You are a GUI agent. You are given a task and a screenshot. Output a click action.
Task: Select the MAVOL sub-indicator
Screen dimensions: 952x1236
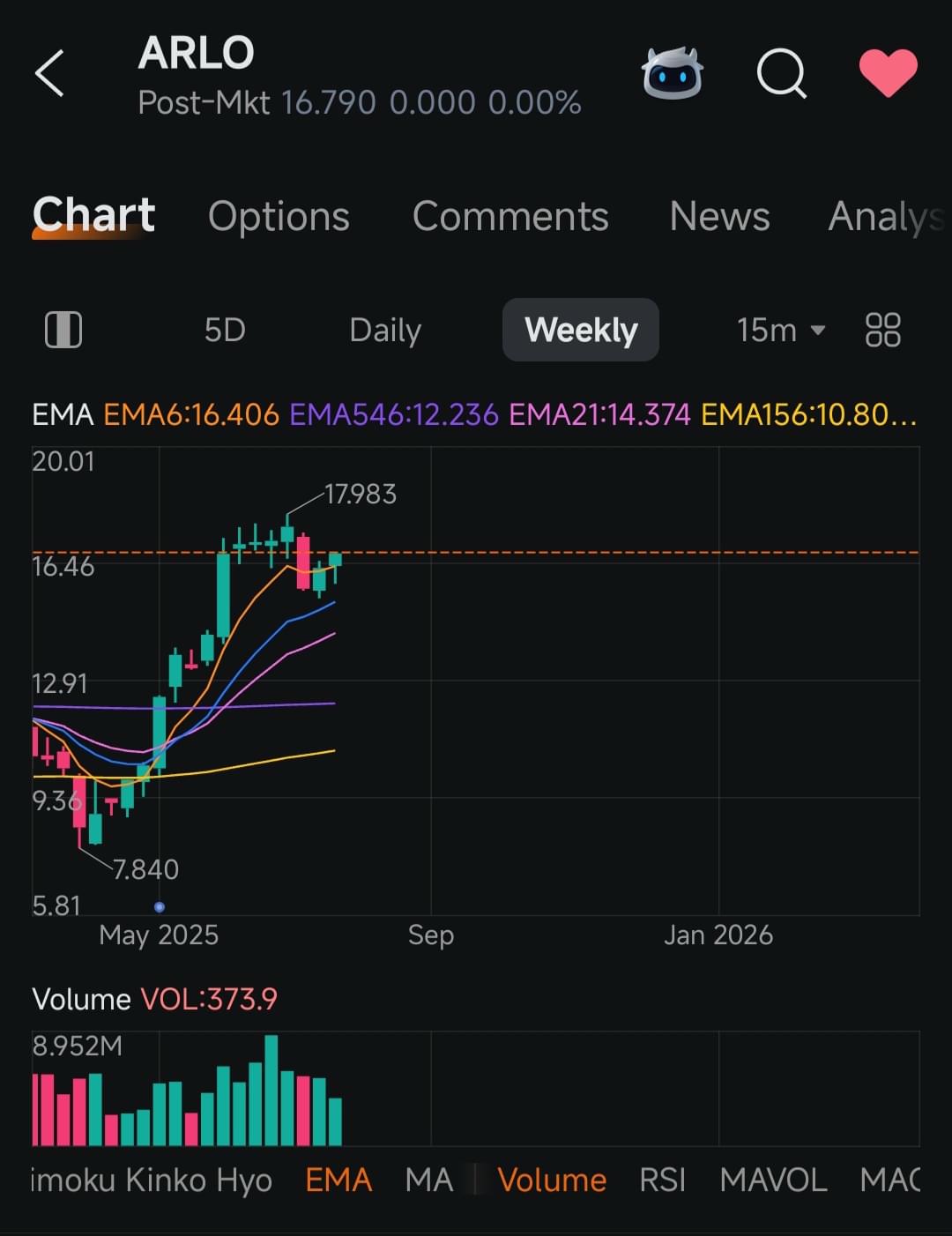(773, 1180)
